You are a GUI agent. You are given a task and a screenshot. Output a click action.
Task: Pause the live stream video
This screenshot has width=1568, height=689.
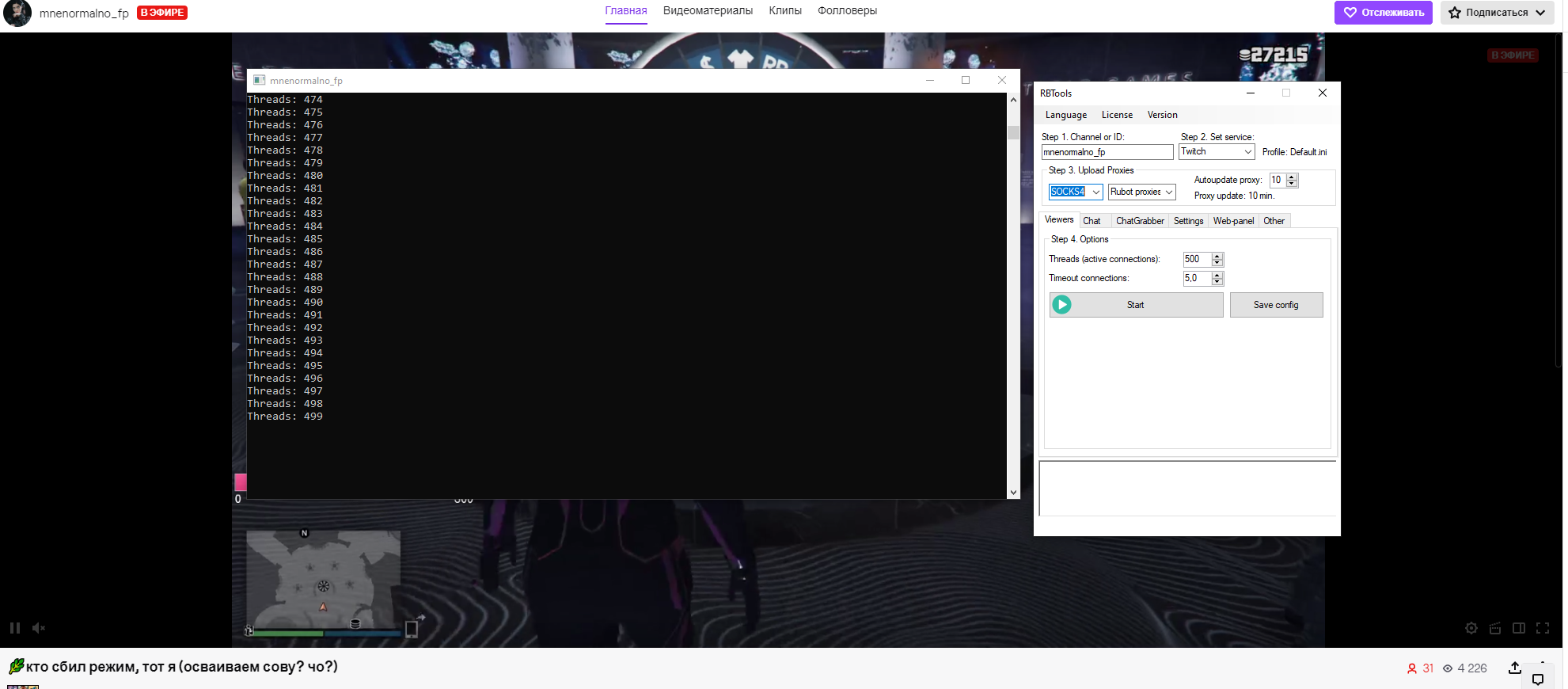click(14, 628)
